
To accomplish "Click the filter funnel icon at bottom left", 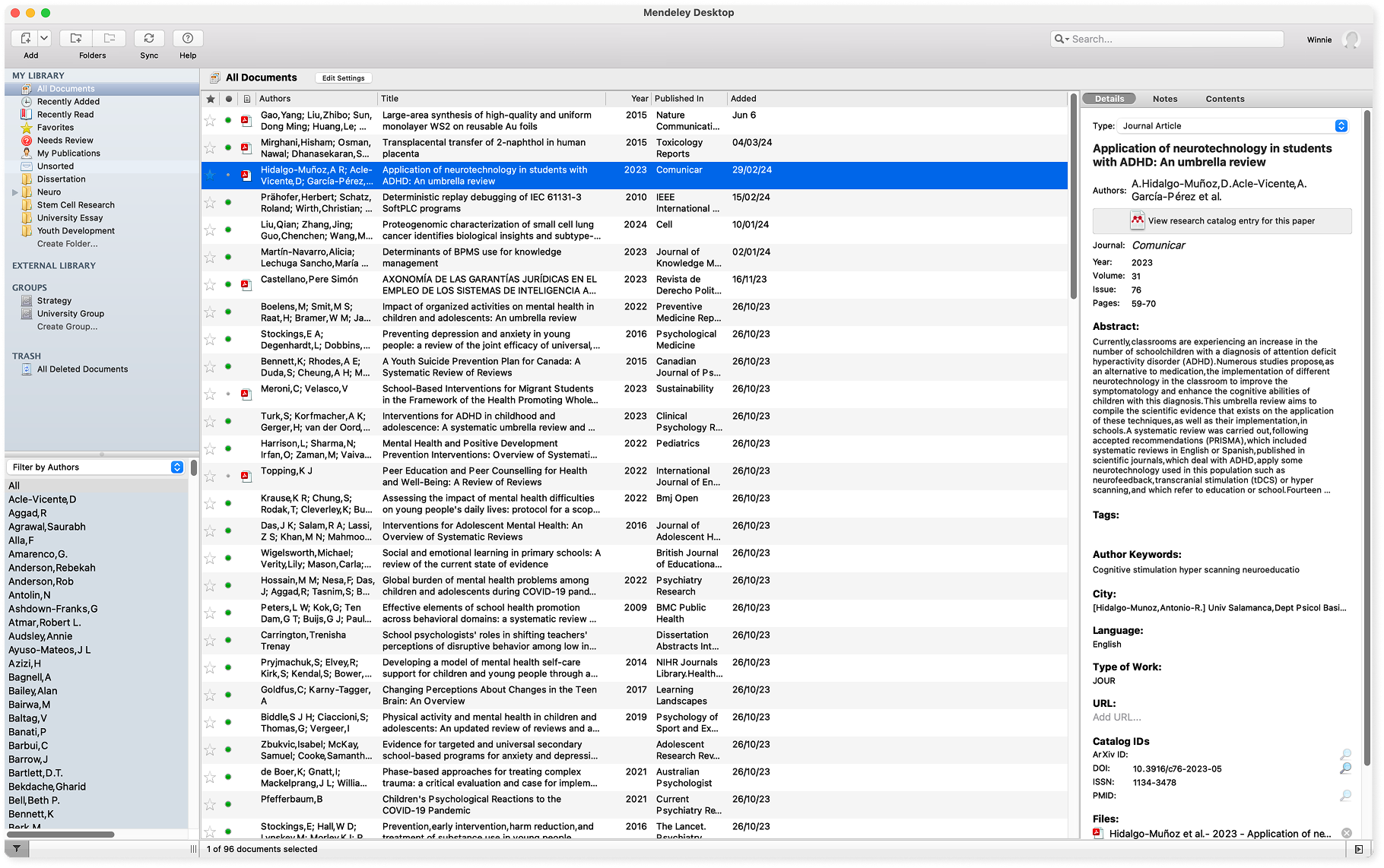I will point(16,848).
